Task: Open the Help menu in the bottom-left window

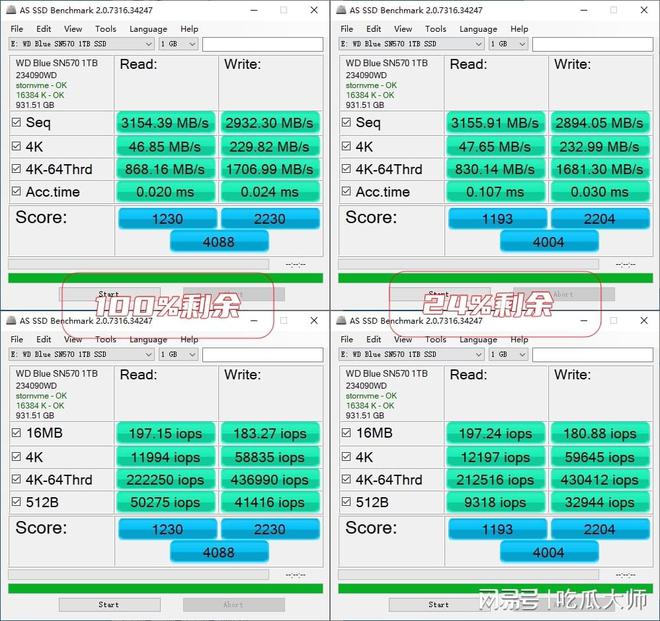Action: coord(189,339)
